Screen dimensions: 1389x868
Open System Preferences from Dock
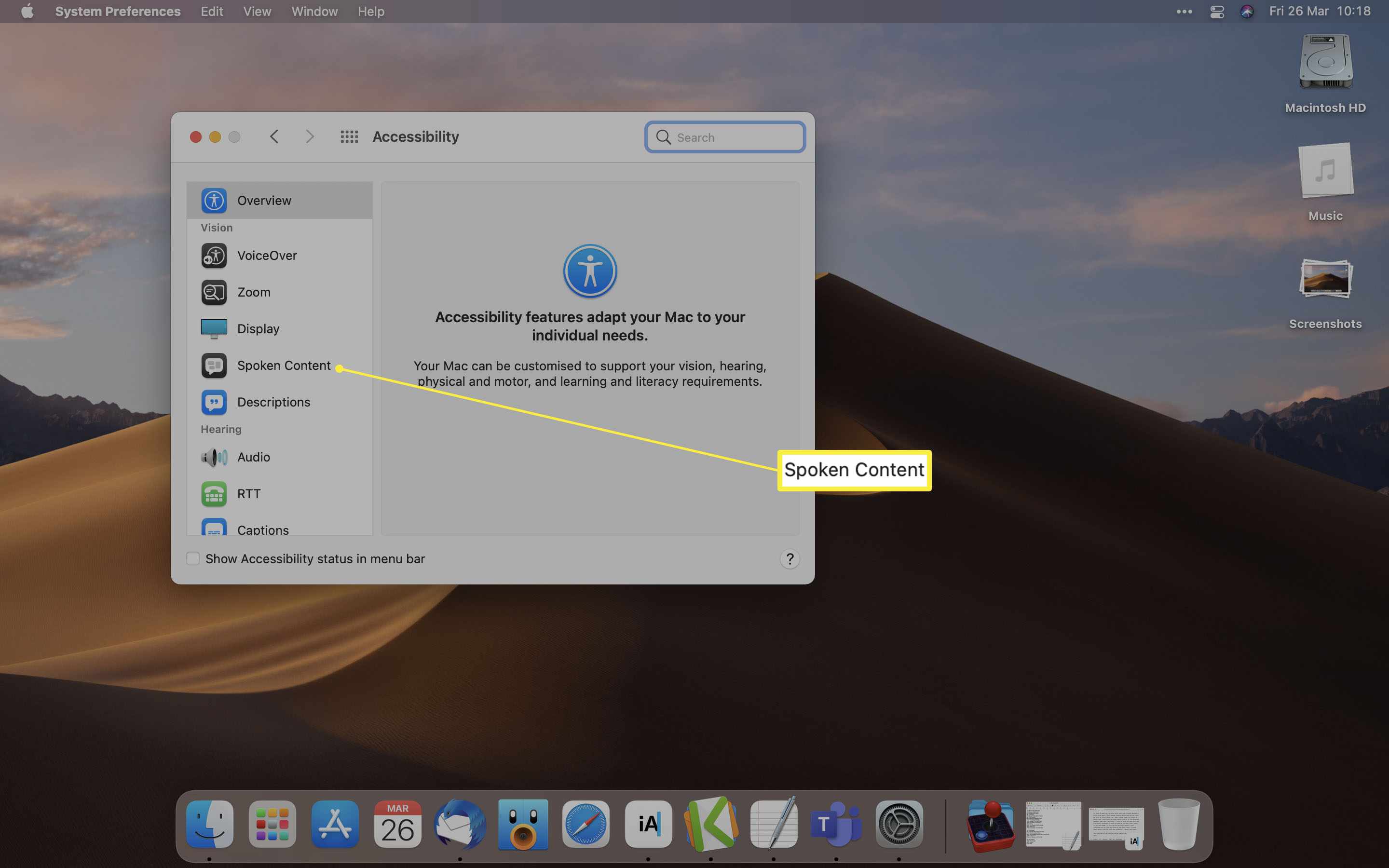tap(898, 824)
